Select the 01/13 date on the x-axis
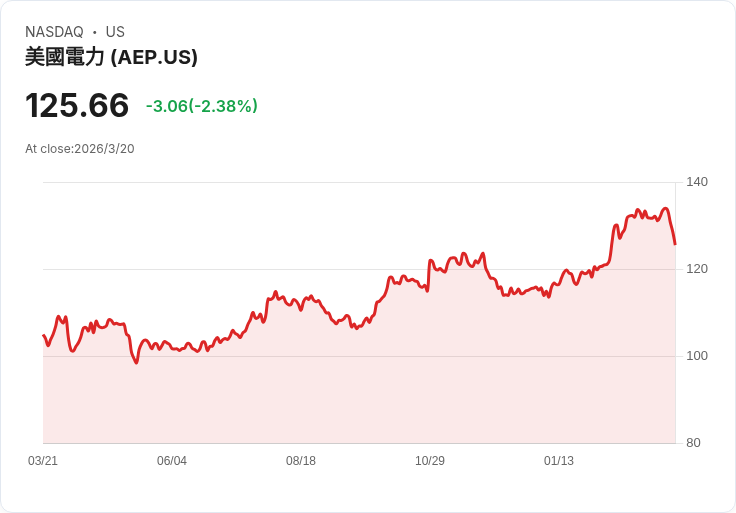This screenshot has height=513, width=736. click(x=559, y=461)
